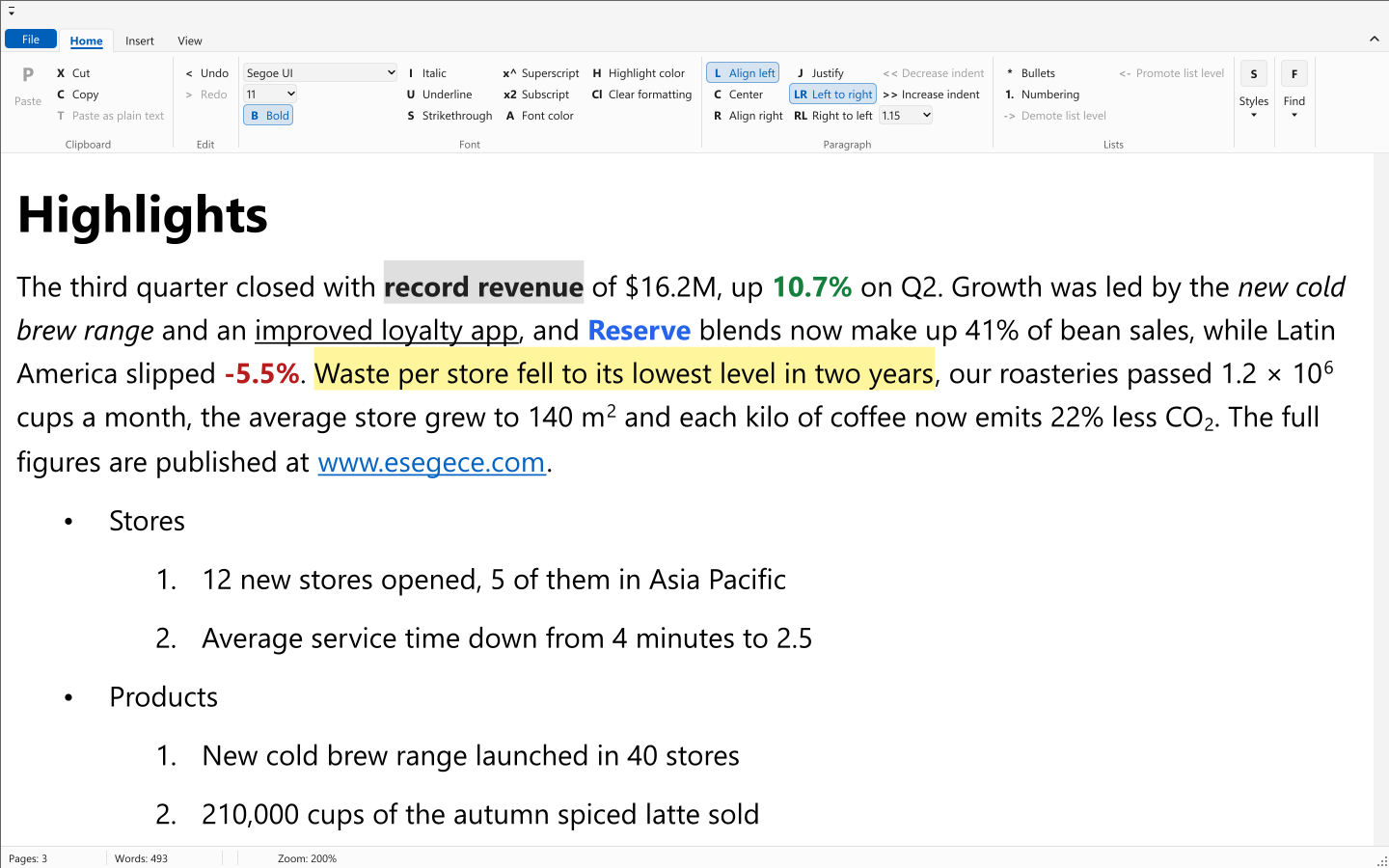Set Right to left text direction
The image size is (1389, 868).
[x=833, y=116]
